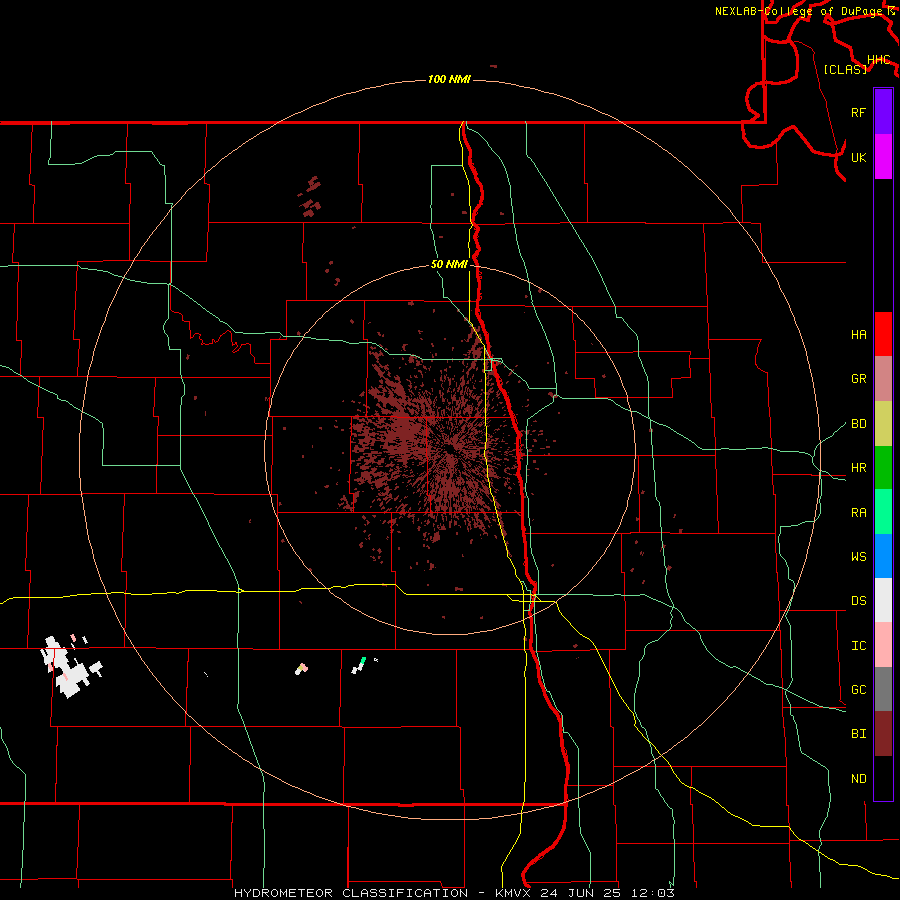Viewport: 900px width, 900px height.
Task: Click the white DS legend swatch
Action: pyautogui.click(x=883, y=600)
